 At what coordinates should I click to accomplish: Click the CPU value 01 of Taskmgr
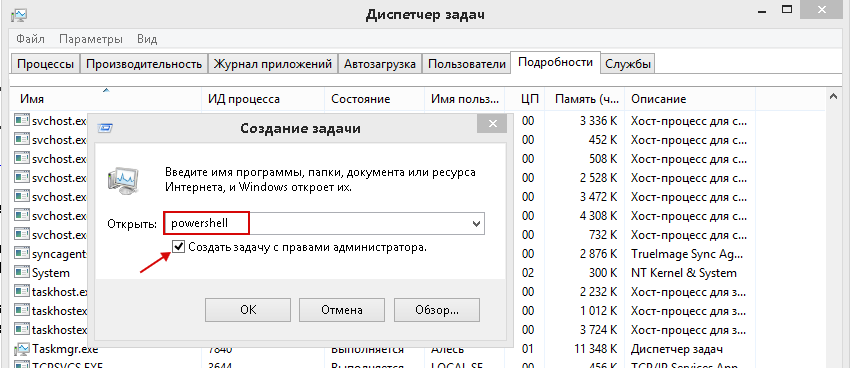pos(528,348)
